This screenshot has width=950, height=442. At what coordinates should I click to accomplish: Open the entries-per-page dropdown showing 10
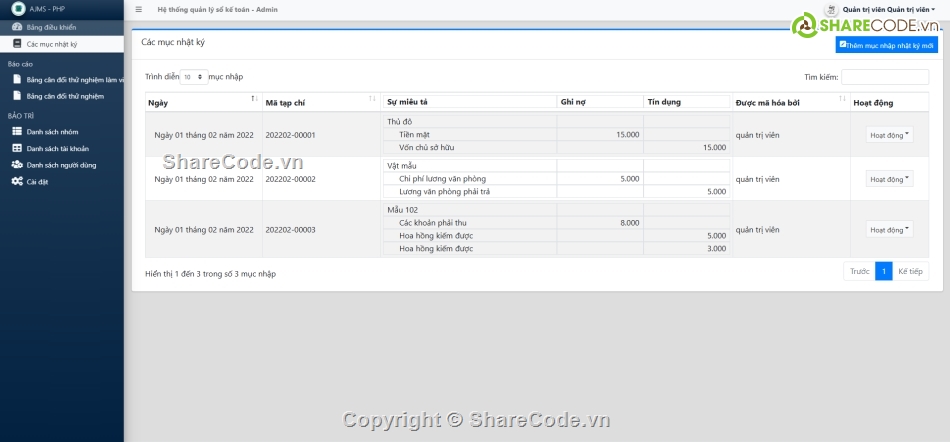tap(194, 77)
